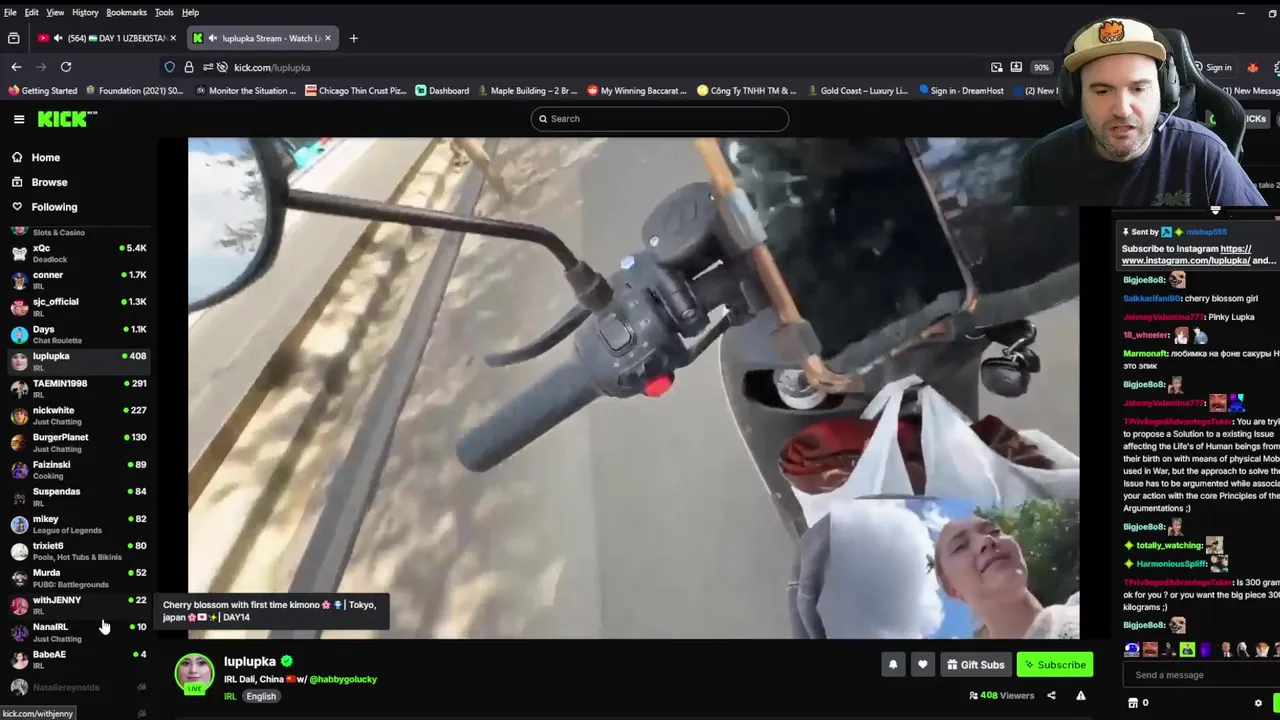Open Getting Started bookmark

[42, 90]
